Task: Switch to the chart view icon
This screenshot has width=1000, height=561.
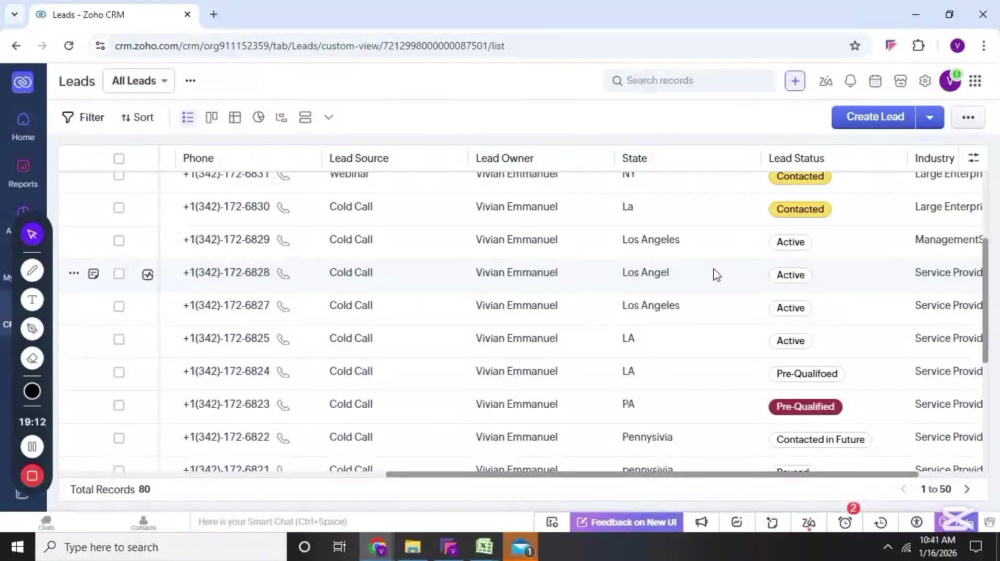Action: point(258,117)
